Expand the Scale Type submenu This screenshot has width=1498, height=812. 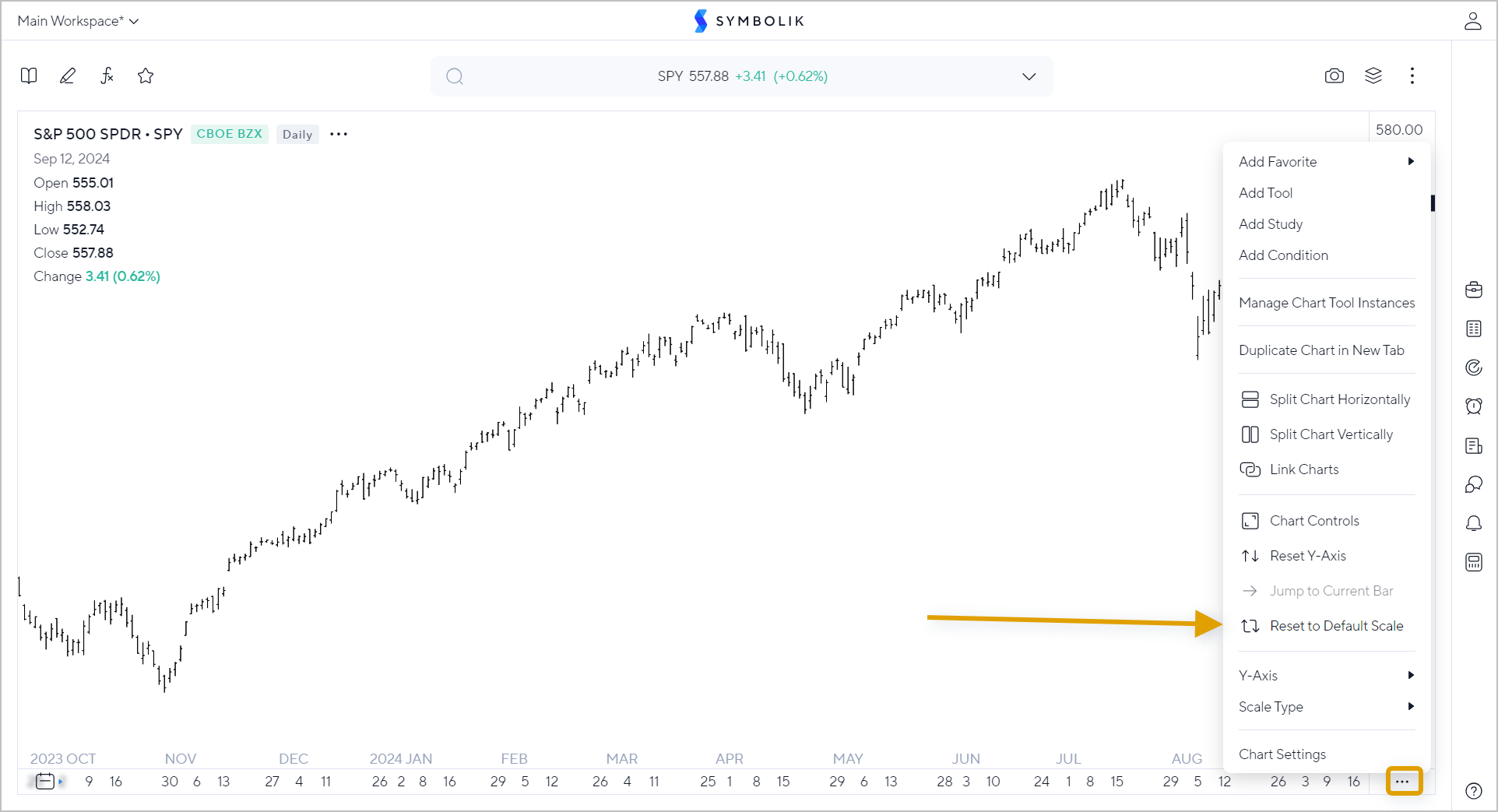click(x=1327, y=707)
